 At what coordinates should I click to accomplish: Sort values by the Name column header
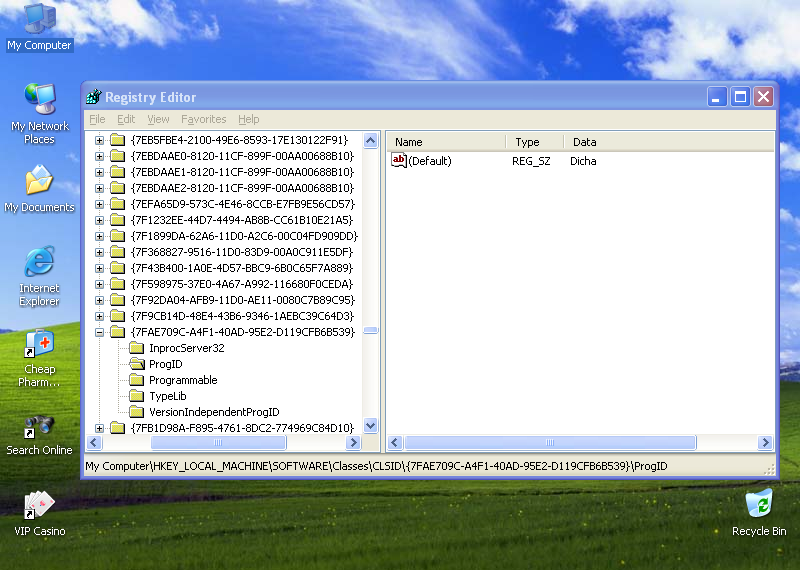(446, 142)
